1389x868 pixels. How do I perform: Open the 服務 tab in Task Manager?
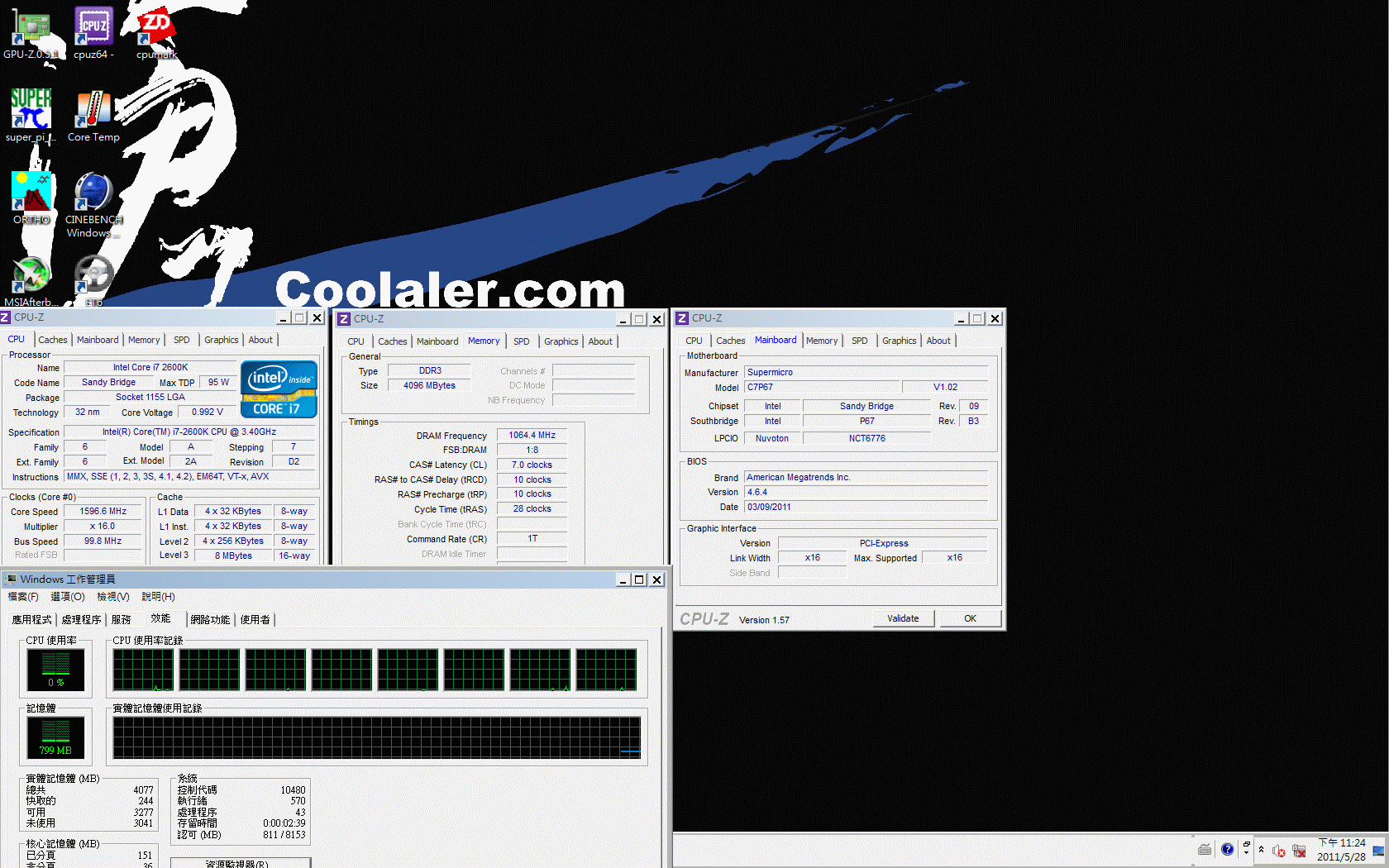click(122, 620)
